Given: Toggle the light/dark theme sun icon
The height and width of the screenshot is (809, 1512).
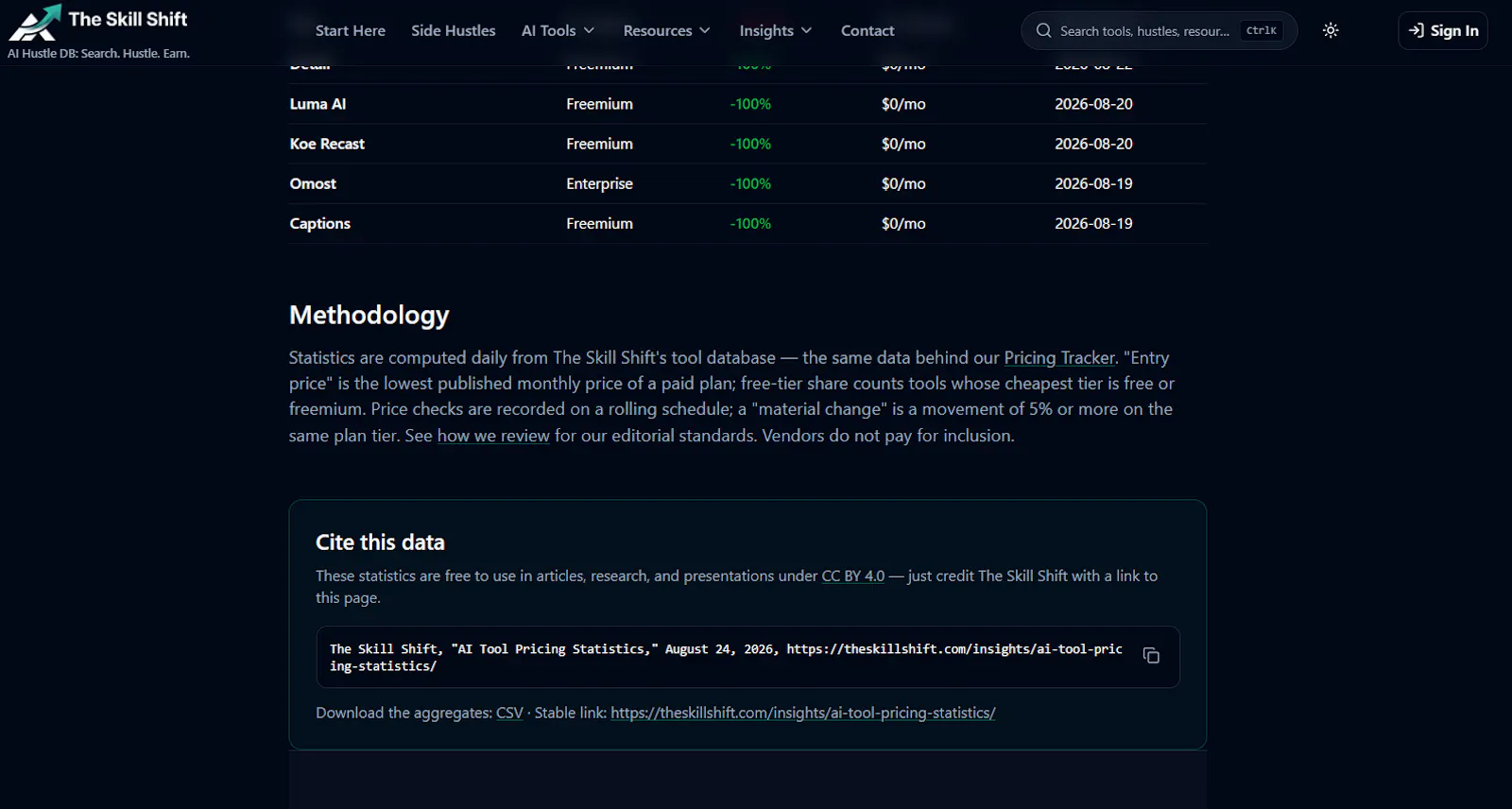Looking at the screenshot, I should point(1331,30).
